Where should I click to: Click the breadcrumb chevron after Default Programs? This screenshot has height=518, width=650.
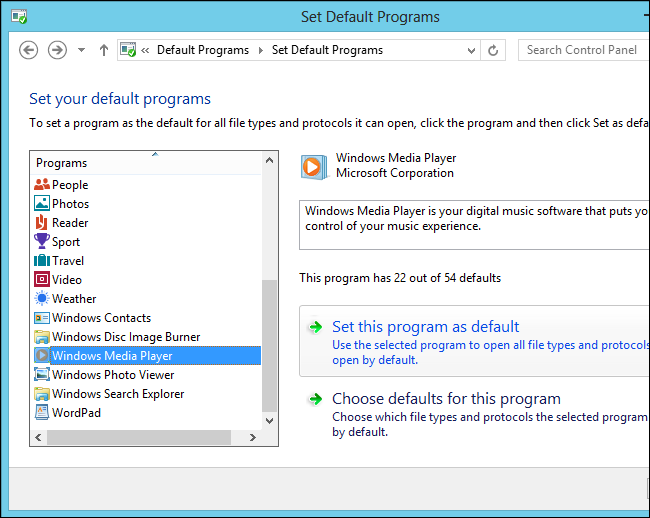coord(260,50)
